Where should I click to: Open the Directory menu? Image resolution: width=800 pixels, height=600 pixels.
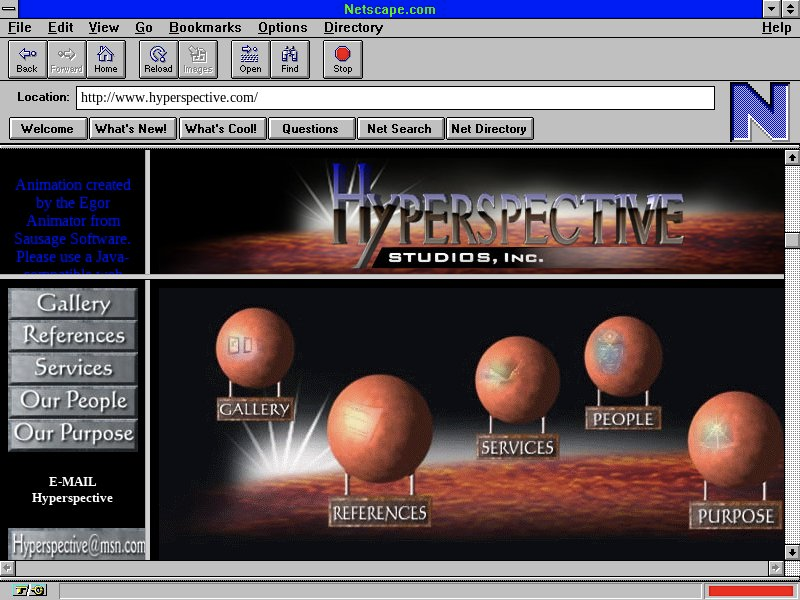(353, 28)
